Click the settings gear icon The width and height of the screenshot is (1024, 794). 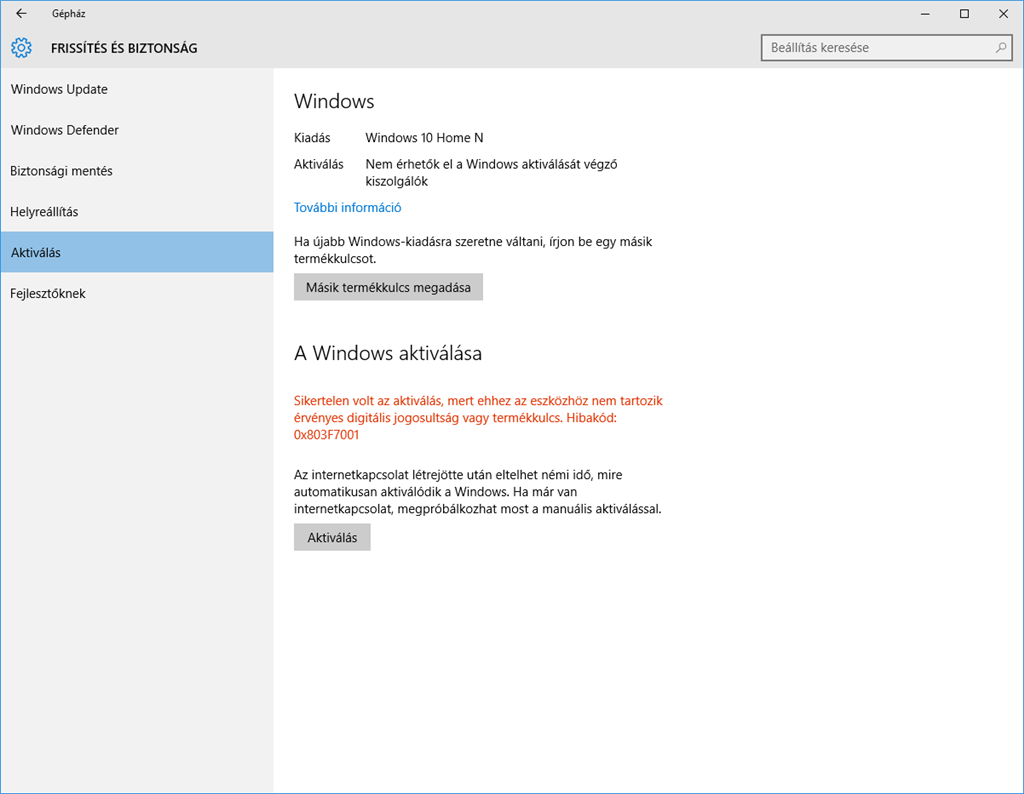[x=21, y=48]
